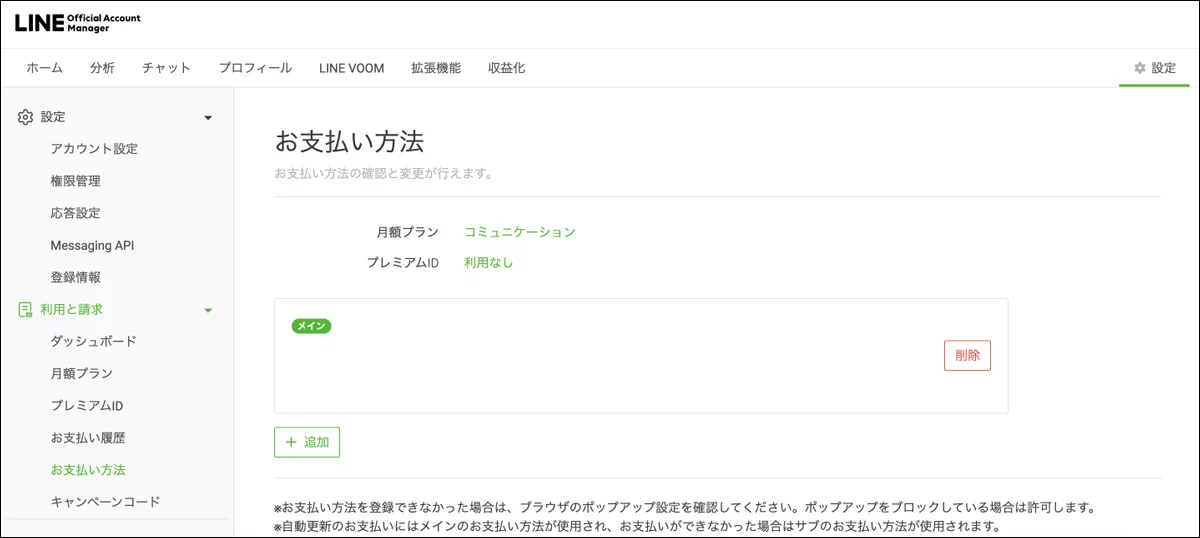Open お支払い履歴 in the sidebar

pyautogui.click(x=88, y=438)
